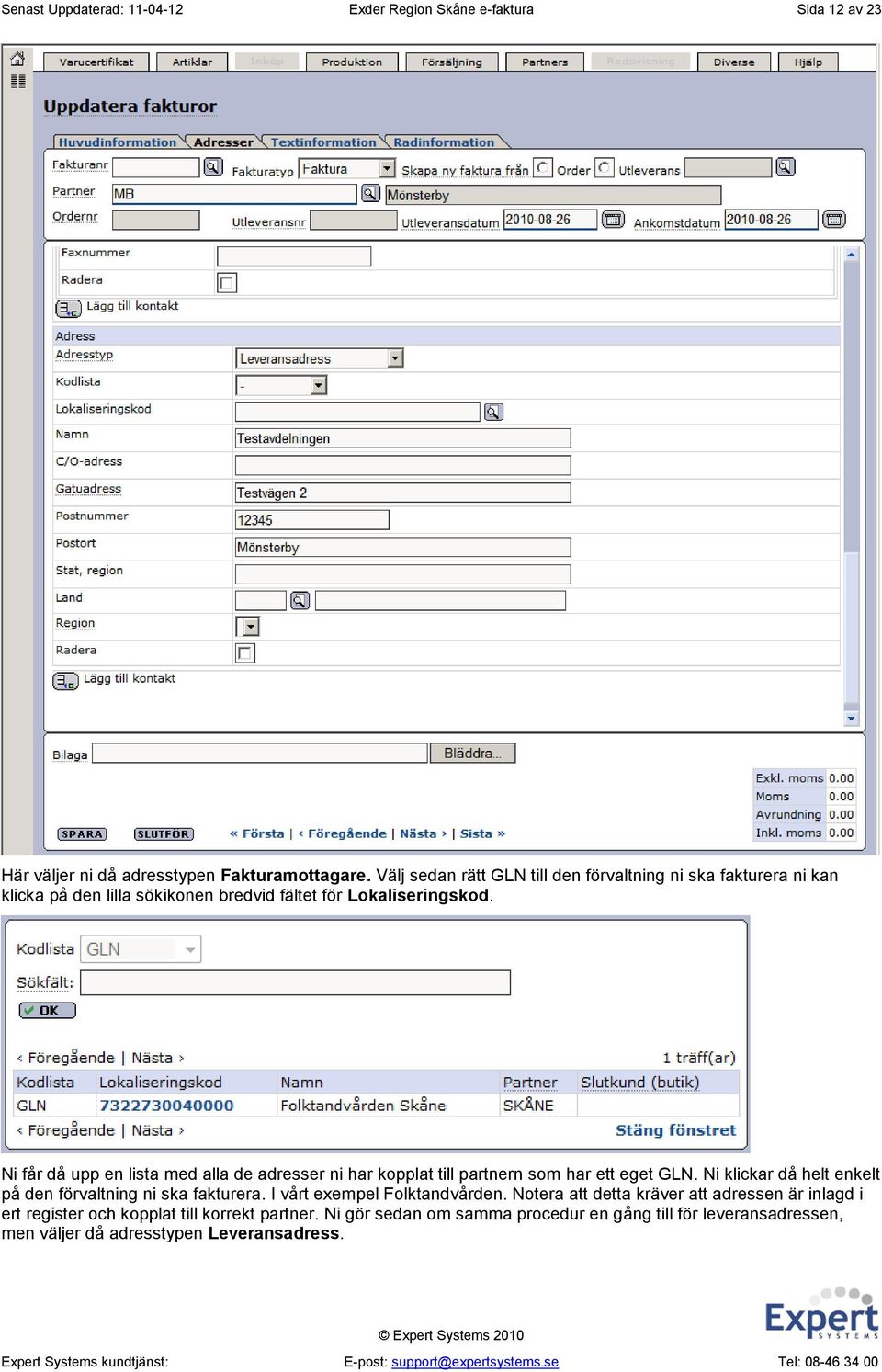The width and height of the screenshot is (882, 1372).
Task: Click OK button in search popup
Action: pos(48,1011)
